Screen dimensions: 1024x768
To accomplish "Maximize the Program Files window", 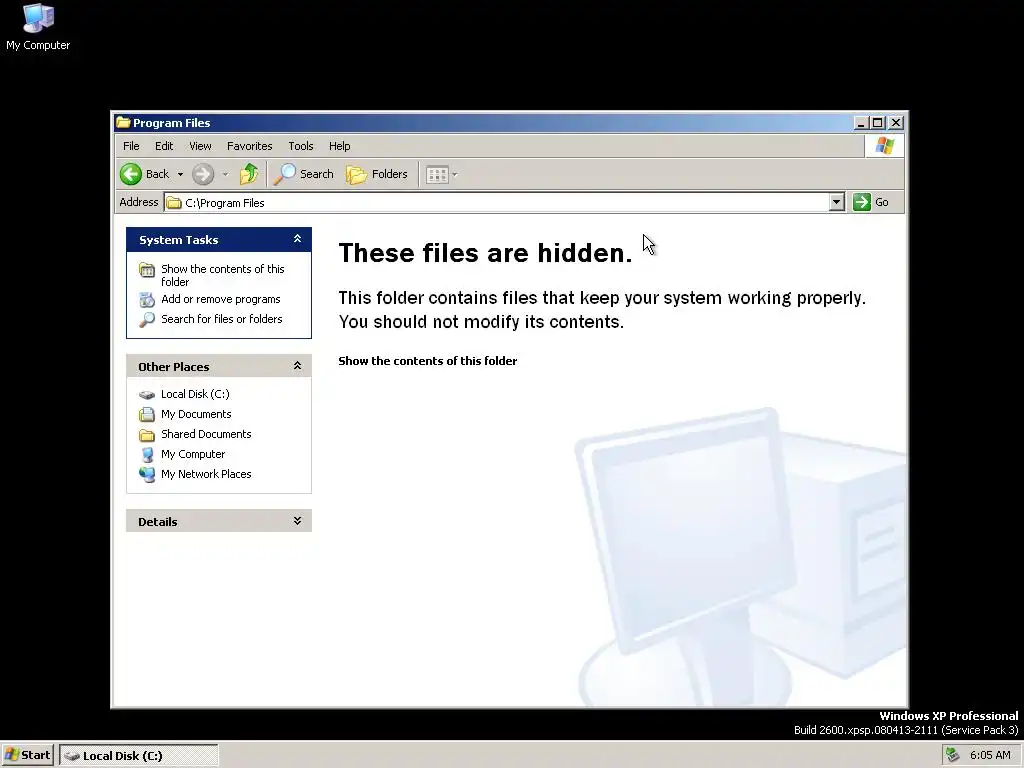I will click(878, 122).
